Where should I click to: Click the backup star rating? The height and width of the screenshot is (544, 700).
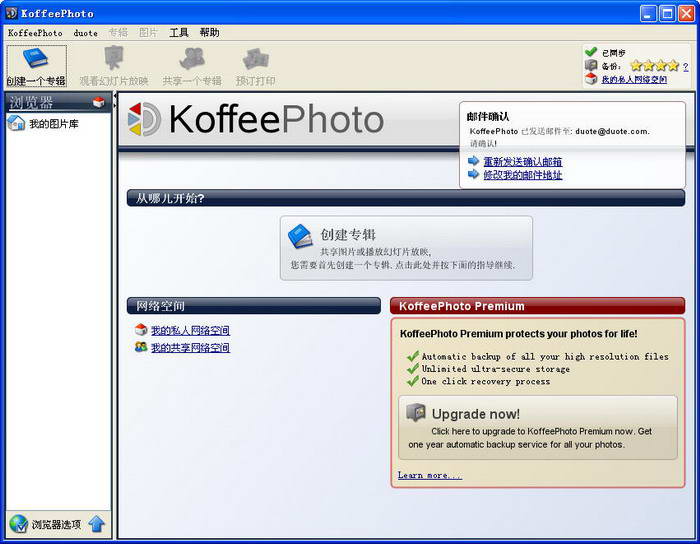click(x=654, y=66)
